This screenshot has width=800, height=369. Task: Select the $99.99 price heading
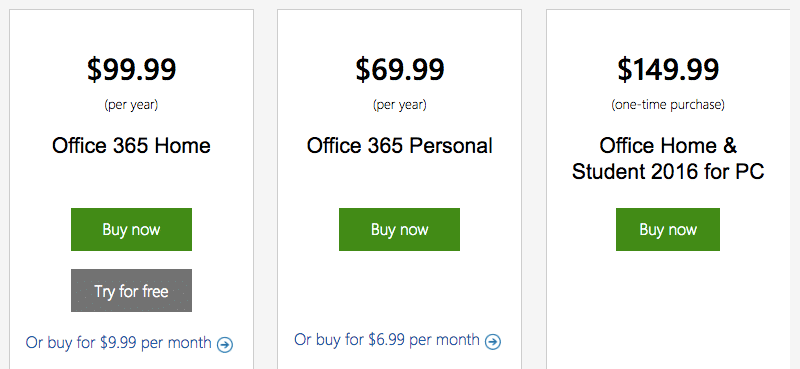coord(132,69)
